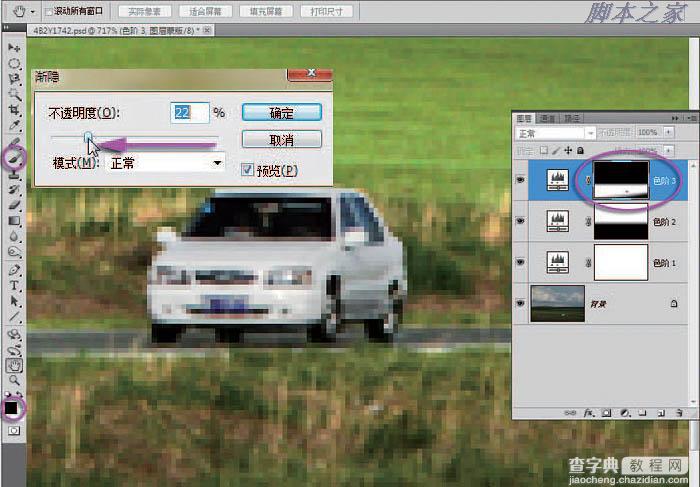Select the Eyedropper tool
700x487 pixels.
tap(14, 126)
